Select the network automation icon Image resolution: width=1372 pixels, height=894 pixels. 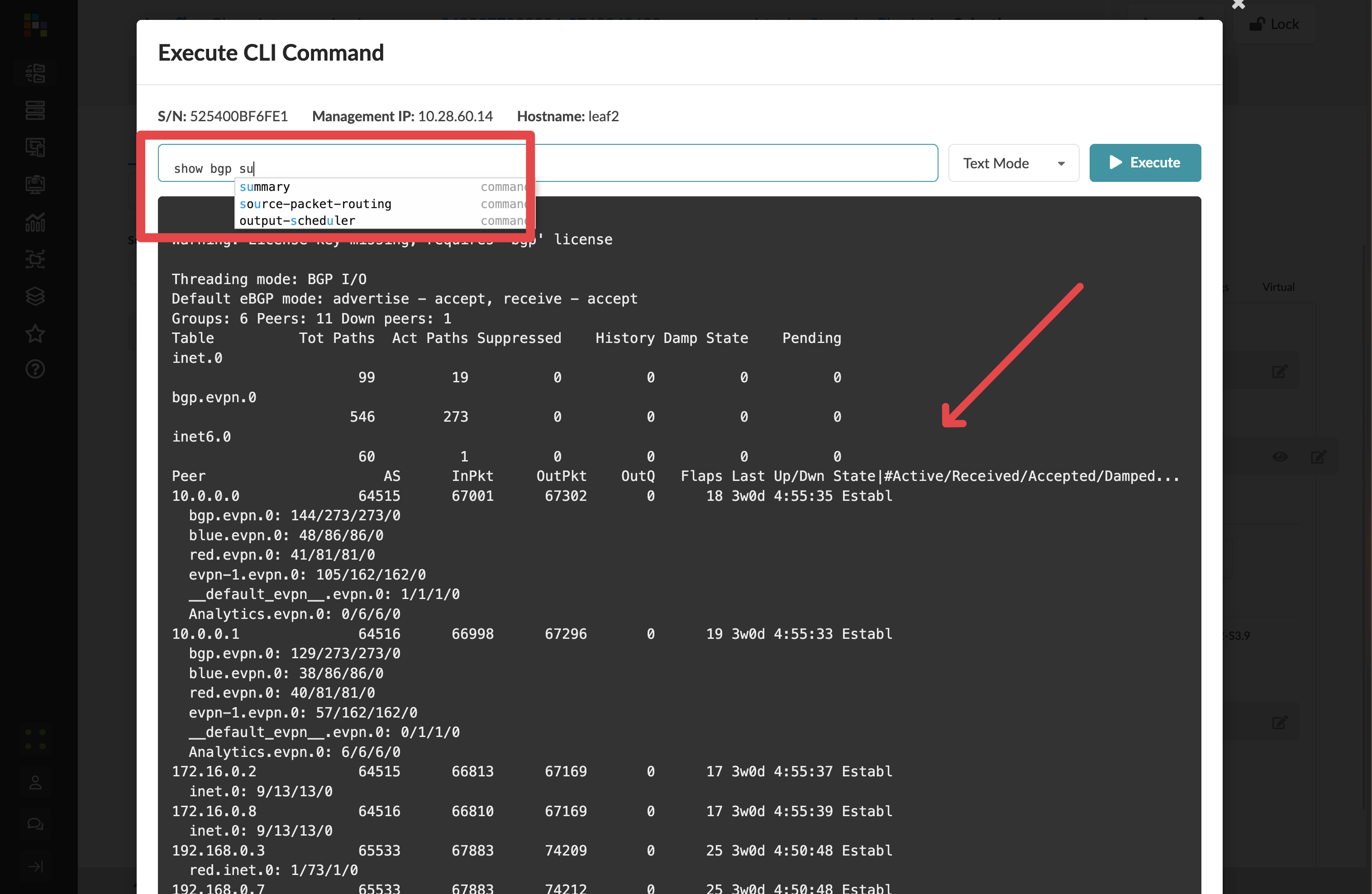point(34,259)
